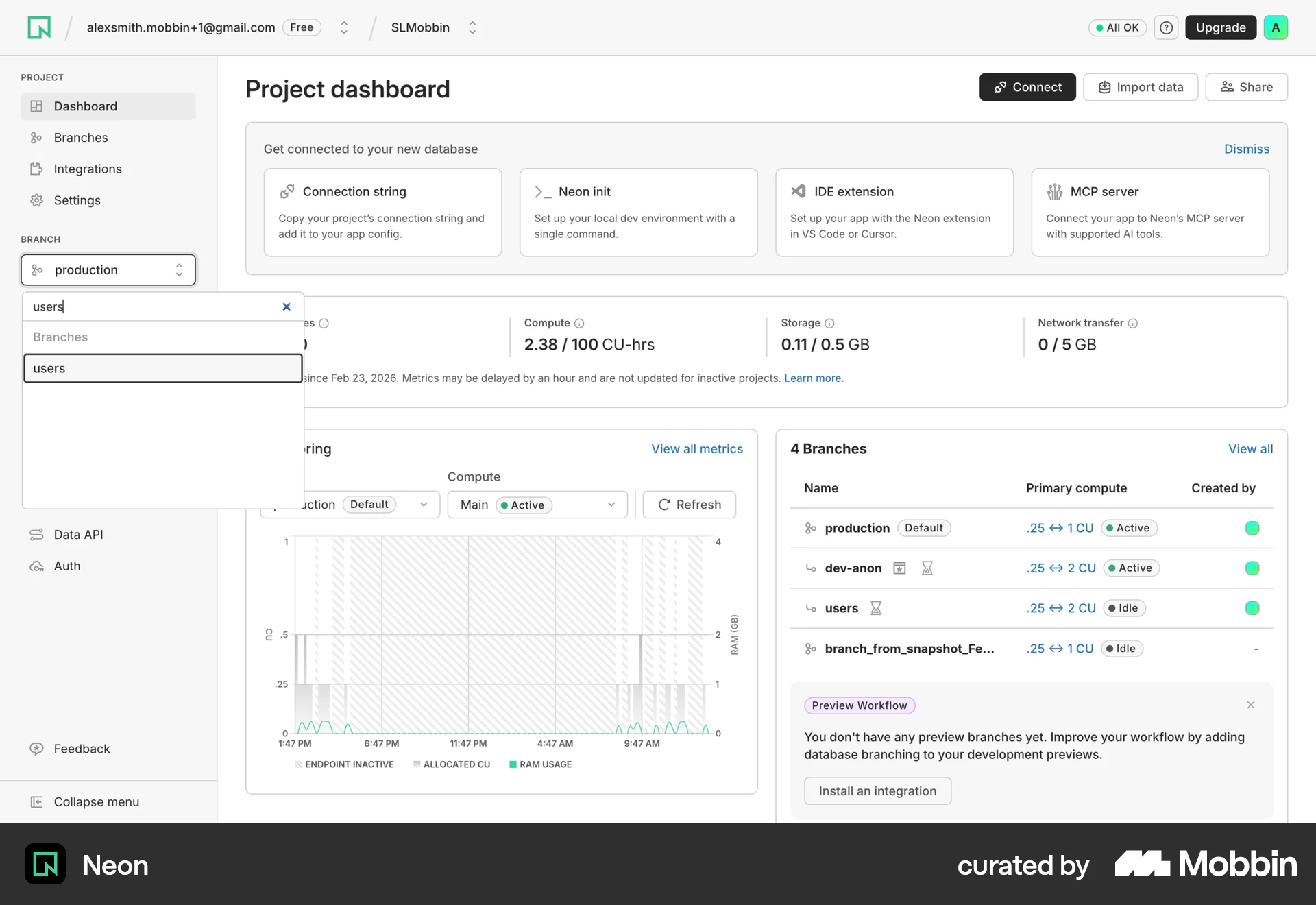Open Settings in the sidebar

(x=108, y=200)
